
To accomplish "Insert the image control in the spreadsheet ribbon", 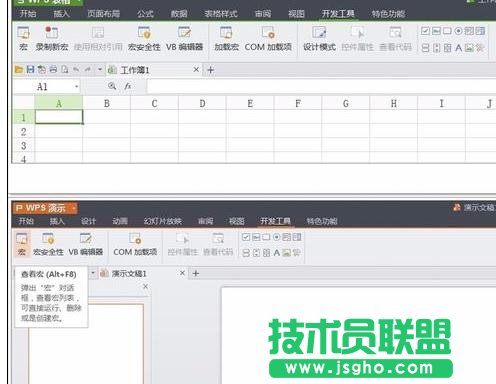I will tap(469, 48).
